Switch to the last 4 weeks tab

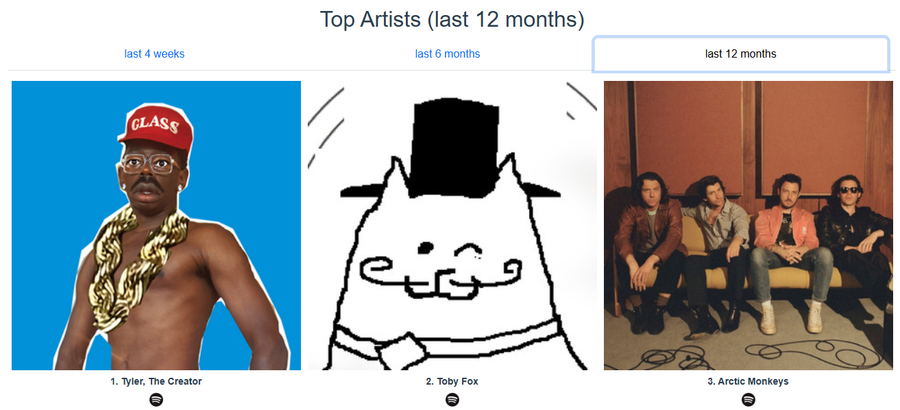(x=154, y=54)
